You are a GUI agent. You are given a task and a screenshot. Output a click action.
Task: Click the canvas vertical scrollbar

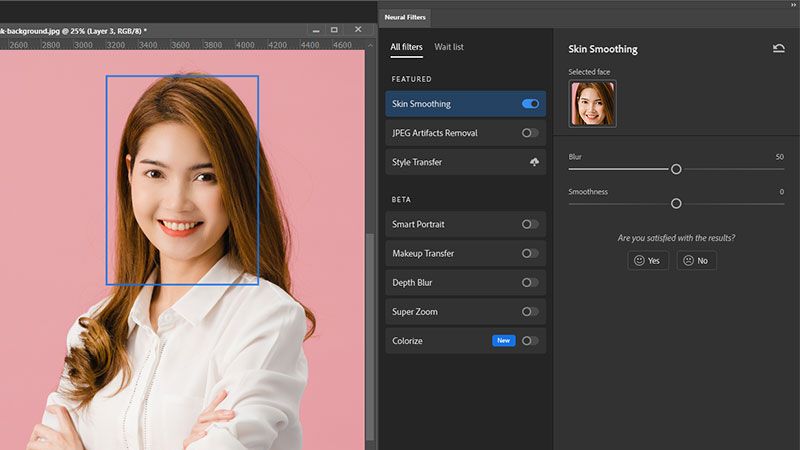[370, 330]
